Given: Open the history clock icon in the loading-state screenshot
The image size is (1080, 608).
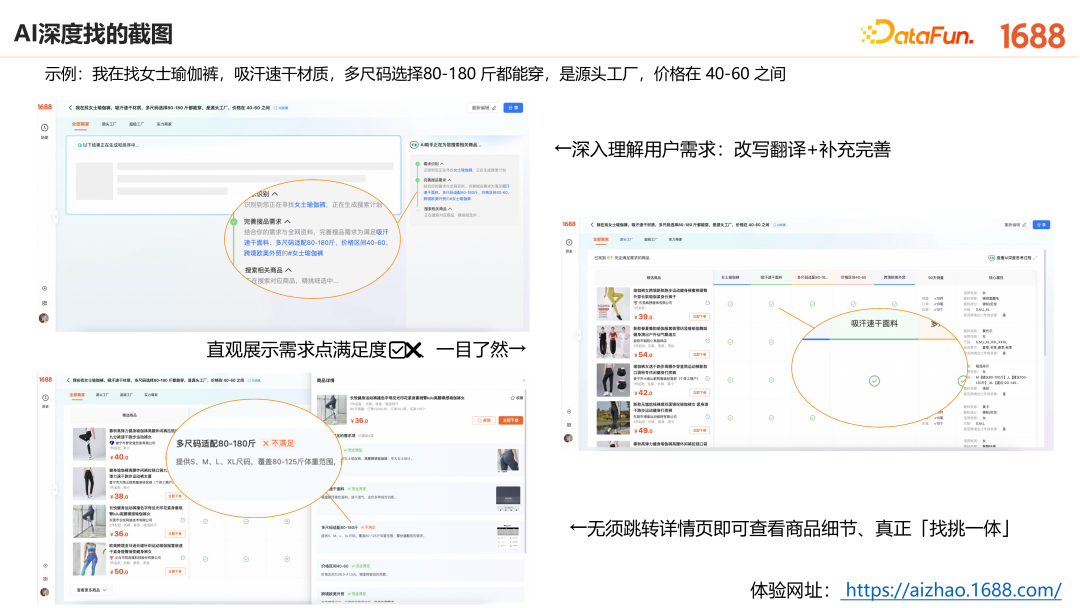Looking at the screenshot, I should pyautogui.click(x=44, y=127).
